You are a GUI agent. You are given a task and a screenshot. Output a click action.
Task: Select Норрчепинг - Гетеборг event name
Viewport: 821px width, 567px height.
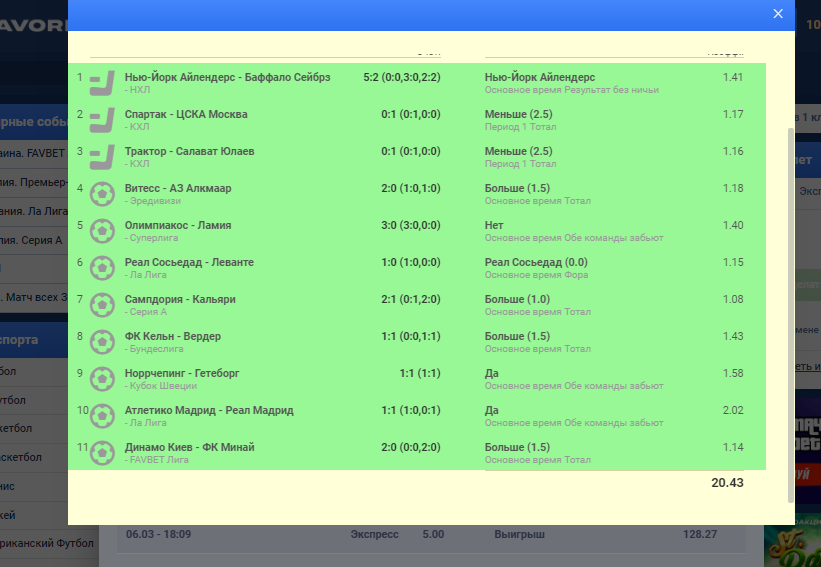(x=182, y=373)
